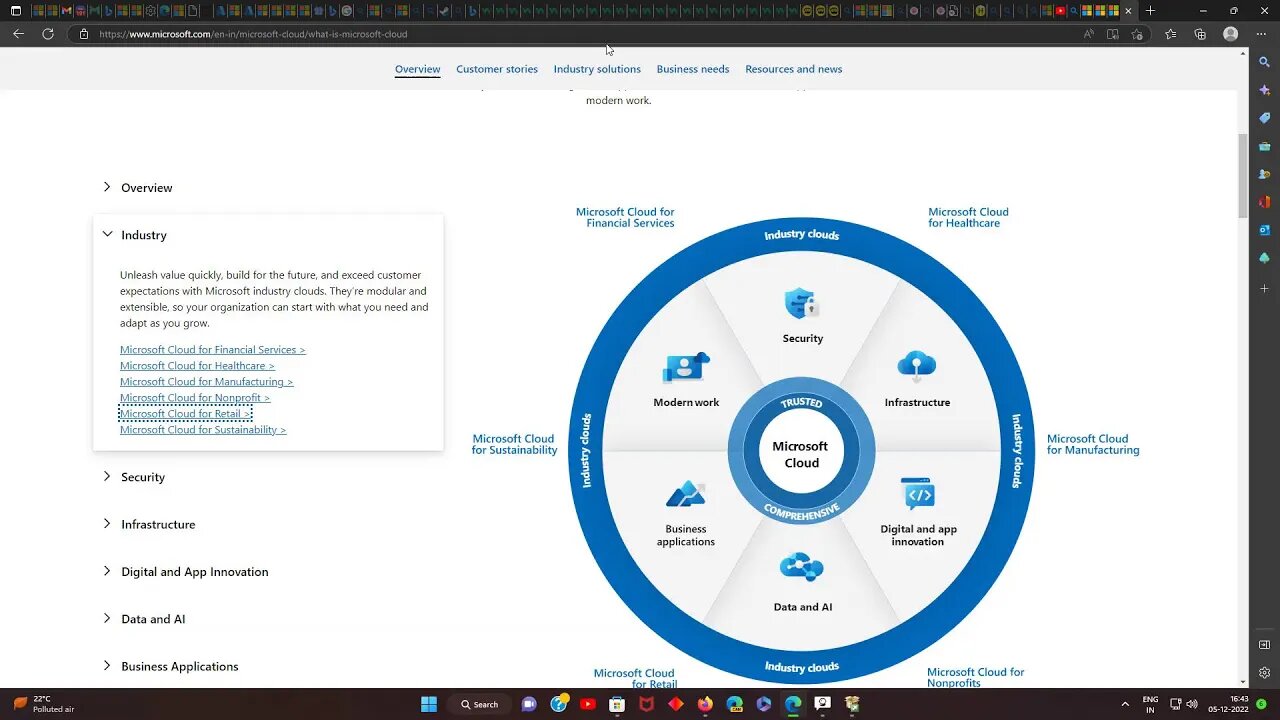Open the Resources and news tab
This screenshot has height=720, width=1280.
click(794, 69)
